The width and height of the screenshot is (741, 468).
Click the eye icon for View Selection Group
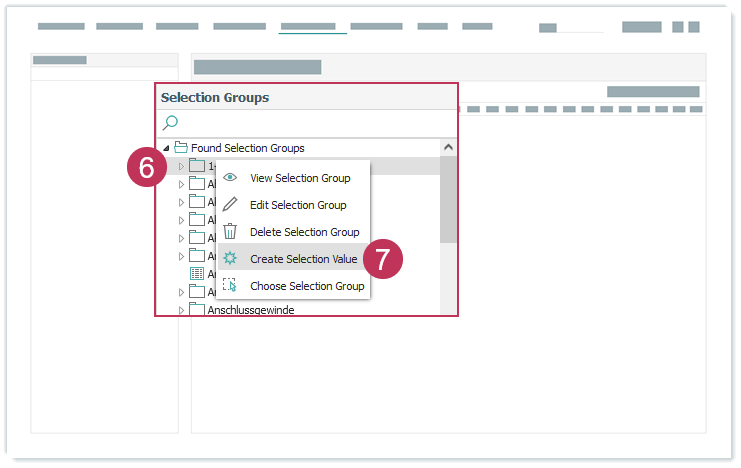230,178
